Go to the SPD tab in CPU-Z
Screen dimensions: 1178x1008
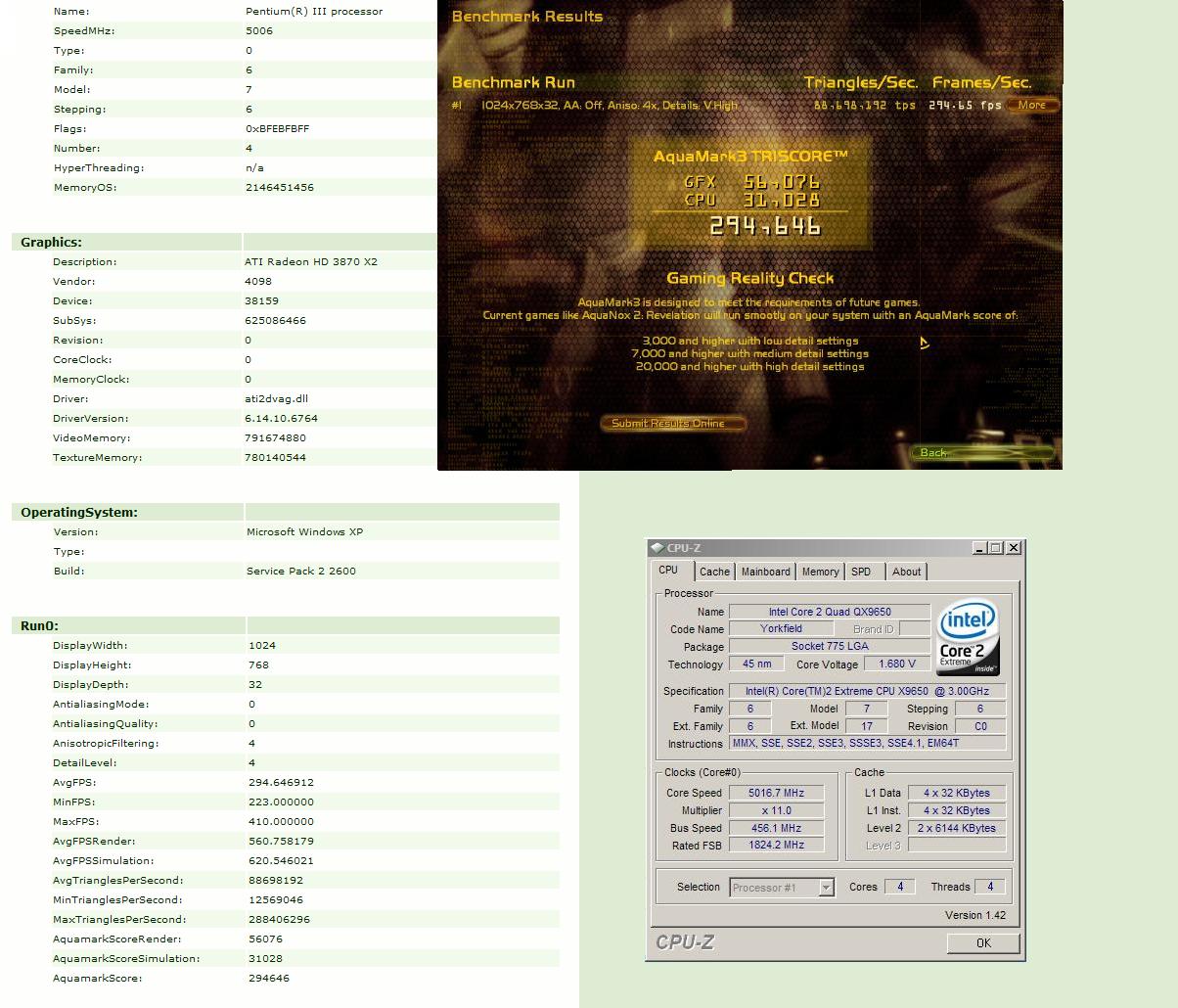click(861, 572)
